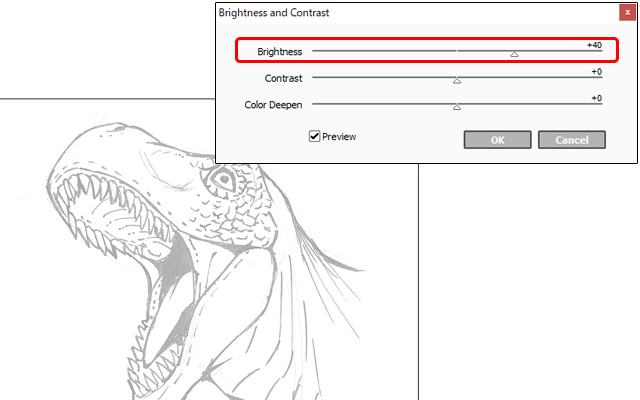Viewport: 640px width, 400px height.
Task: Click the Color Deepen label
Action: pos(274,104)
